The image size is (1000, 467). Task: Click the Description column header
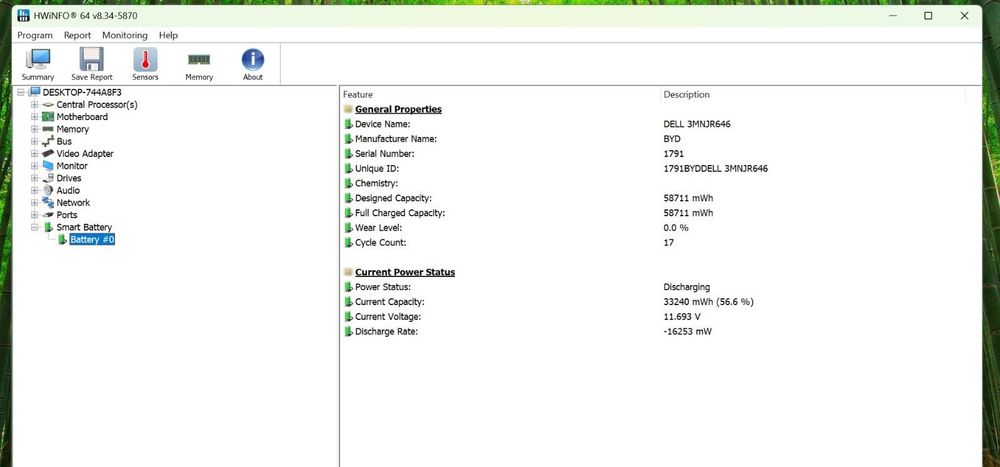coord(813,94)
